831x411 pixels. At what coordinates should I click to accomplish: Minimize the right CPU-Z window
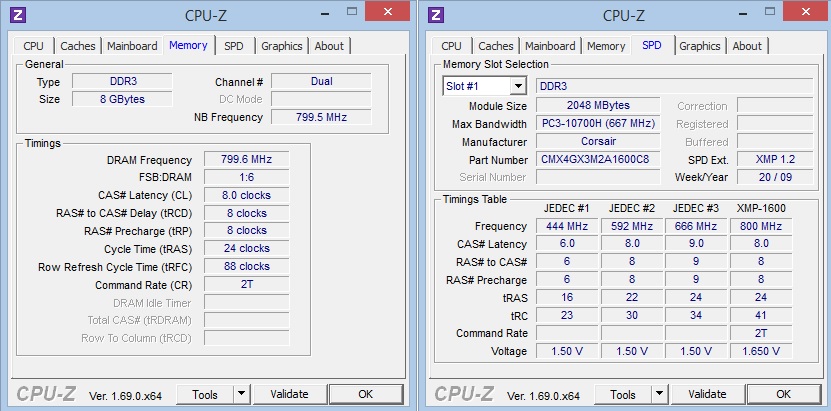pyautogui.click(x=742, y=13)
